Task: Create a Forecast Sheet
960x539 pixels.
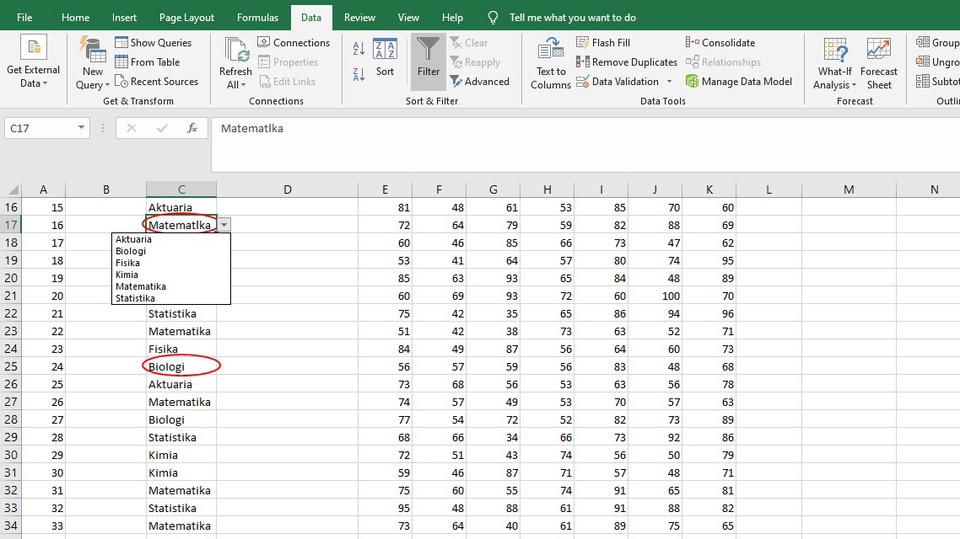Action: coord(879,62)
